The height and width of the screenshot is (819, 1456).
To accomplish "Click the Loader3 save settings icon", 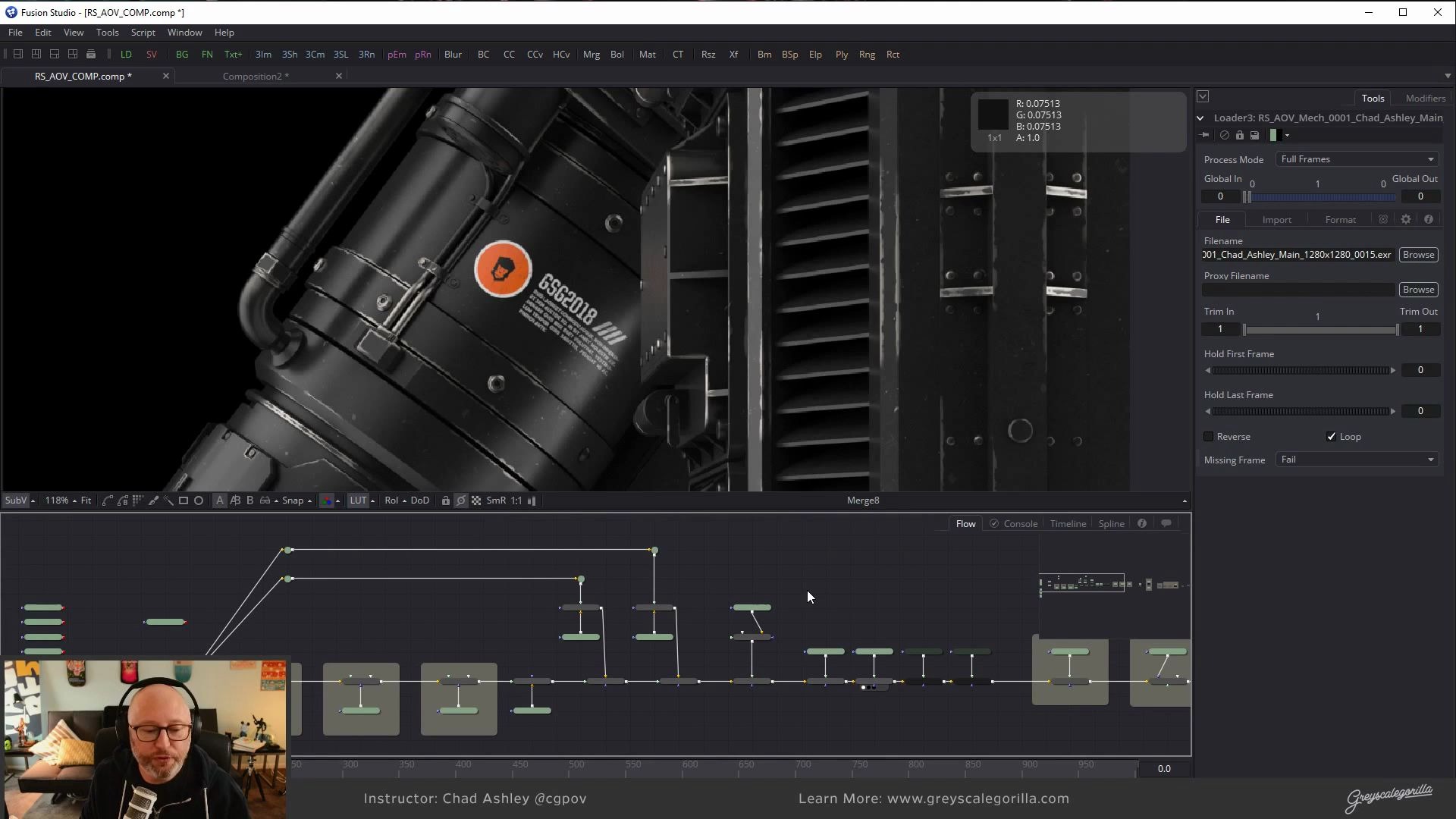I will click(1254, 135).
